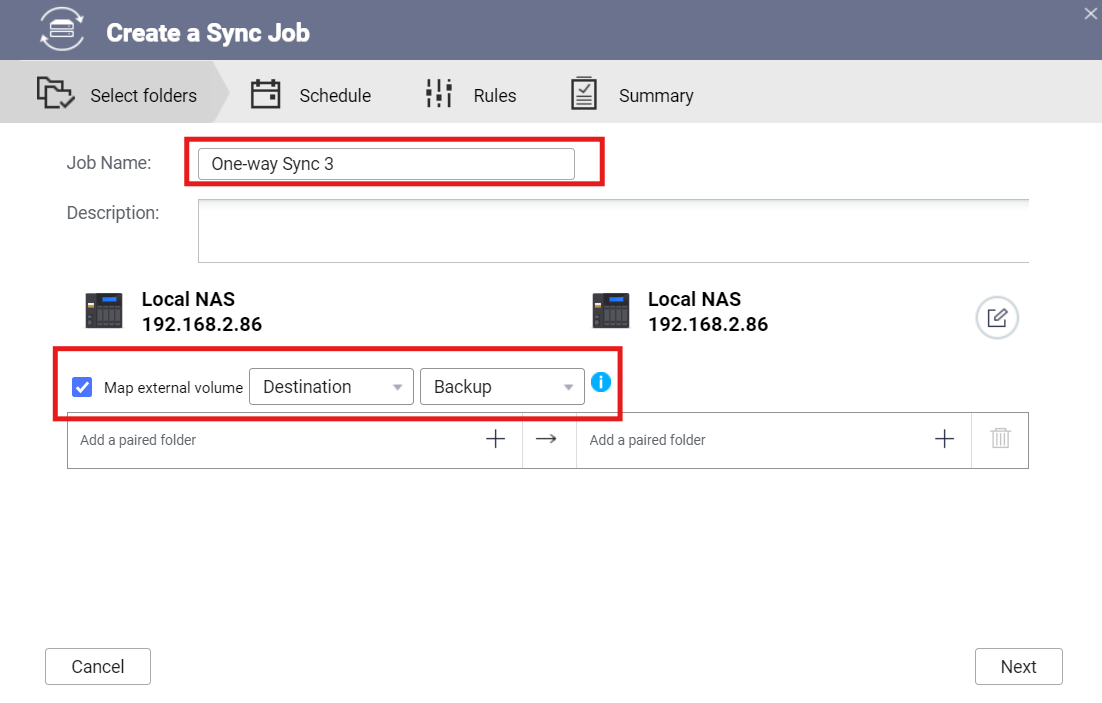The width and height of the screenshot is (1102, 703).
Task: Click the Summary checklist icon
Action: coord(584,93)
